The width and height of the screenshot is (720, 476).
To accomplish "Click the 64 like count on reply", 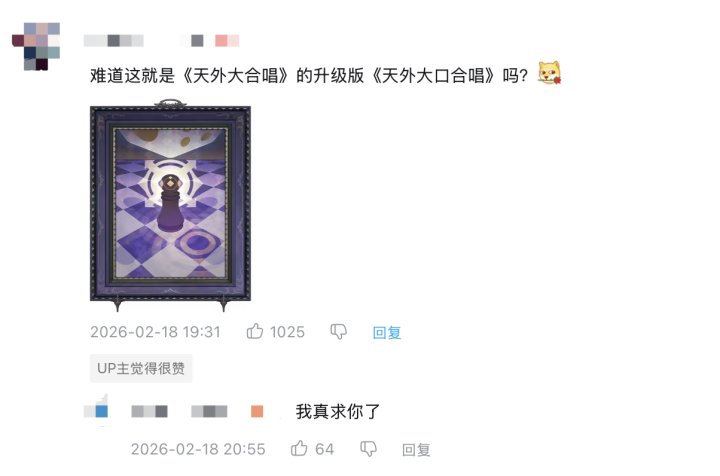I will point(324,449).
